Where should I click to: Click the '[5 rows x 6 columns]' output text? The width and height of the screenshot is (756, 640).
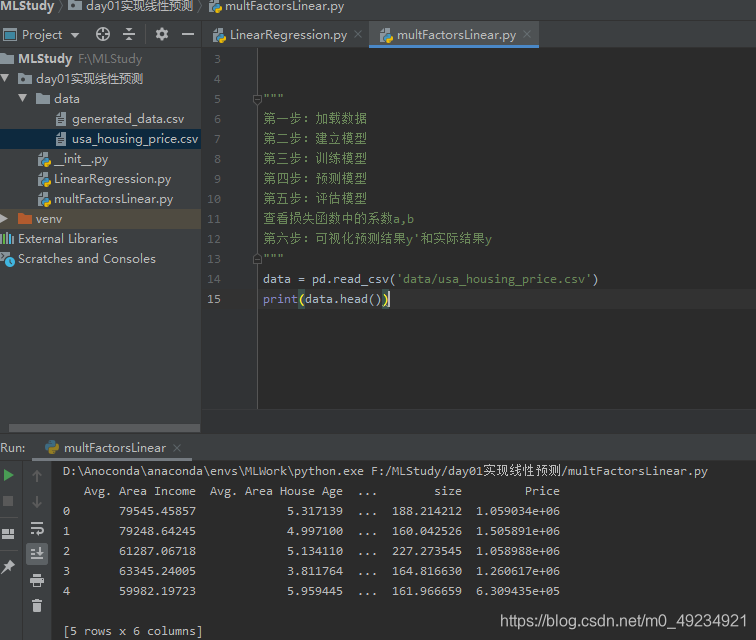point(133,631)
